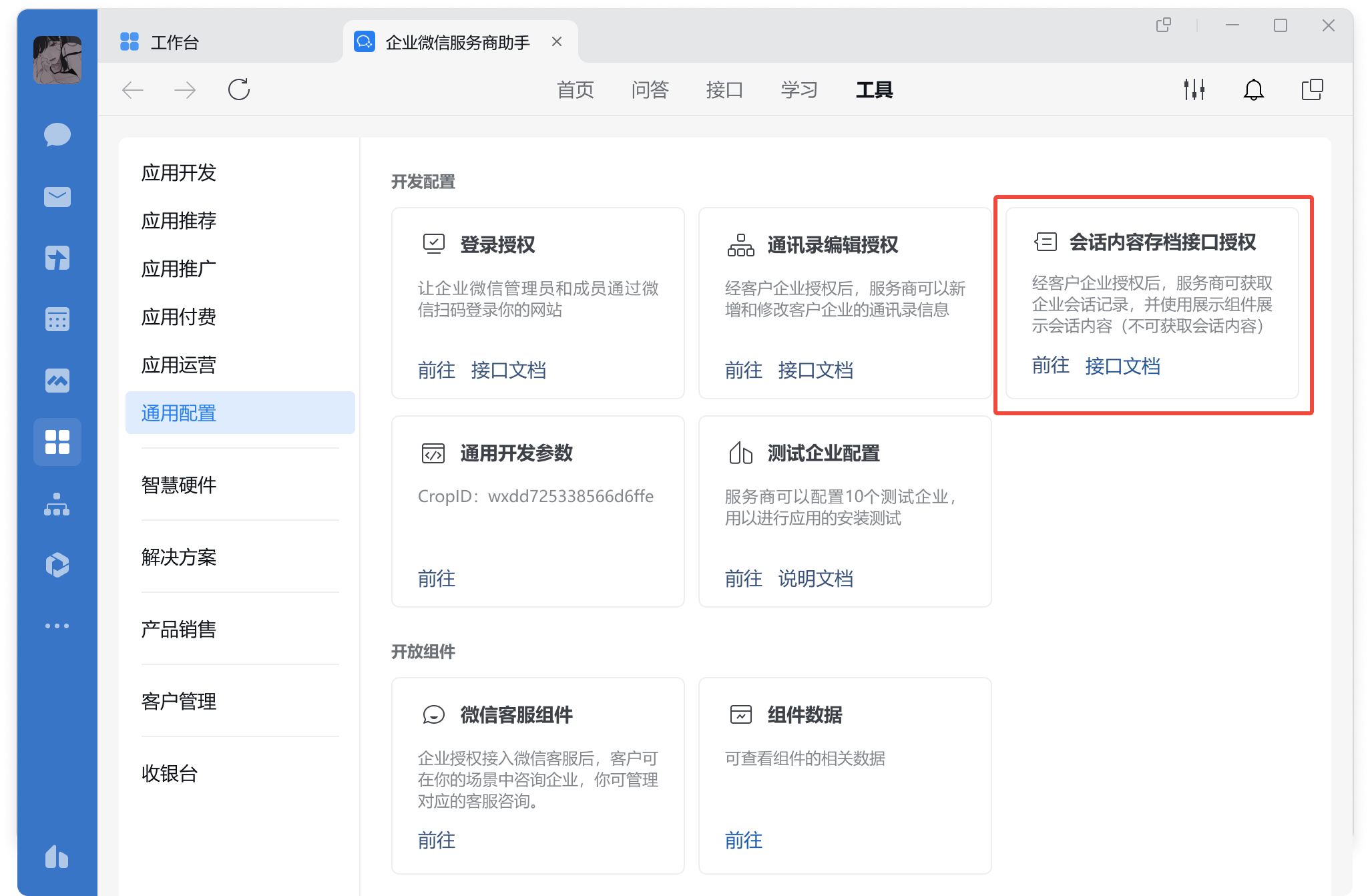This screenshot has height=896, width=1370.
Task: Click the notification bell icon
Action: pyautogui.click(x=1253, y=89)
